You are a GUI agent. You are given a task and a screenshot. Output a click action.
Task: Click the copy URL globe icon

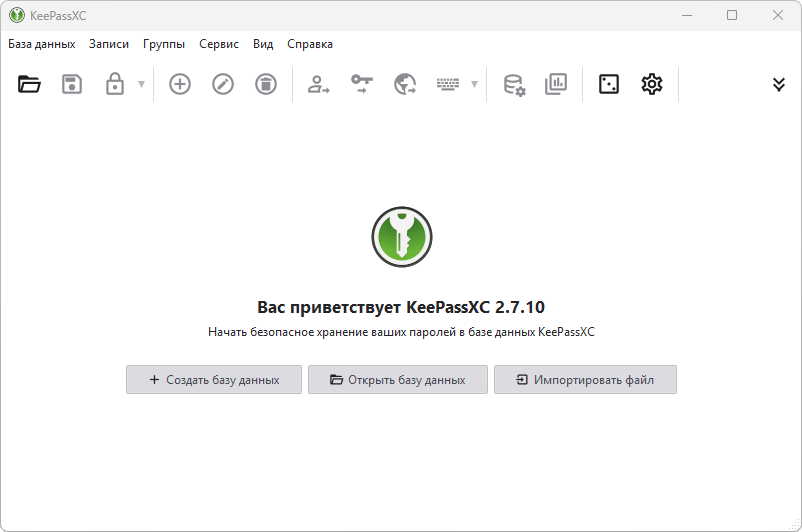pos(404,84)
